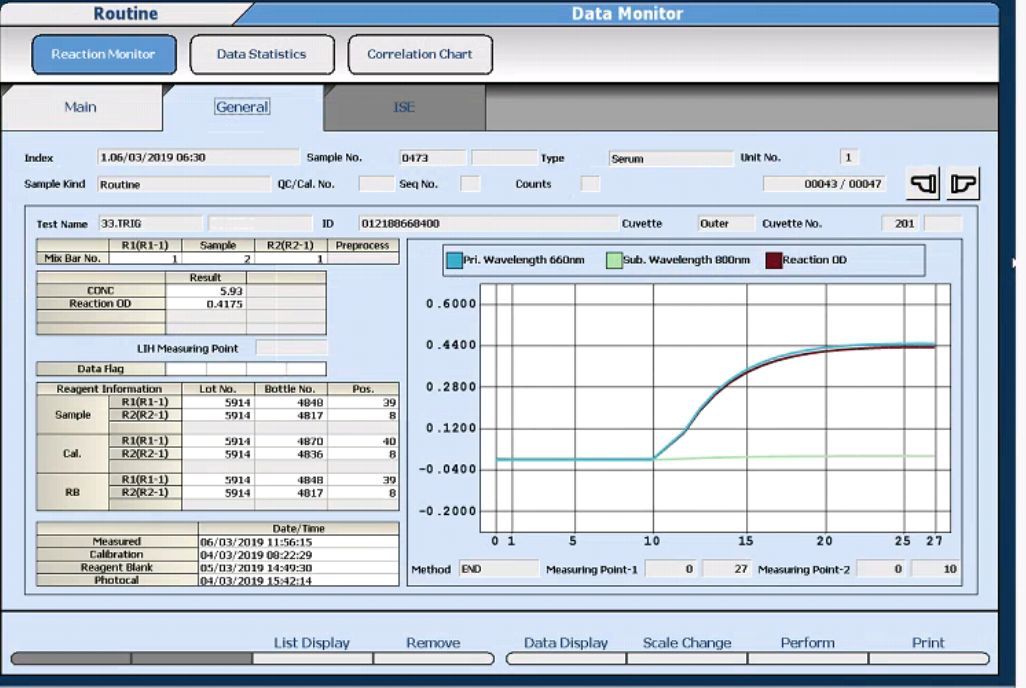Screen dimensions: 1026x688
Task: Click the Photocal date 04/03/2019 15:42:14
Action: click(x=298, y=581)
